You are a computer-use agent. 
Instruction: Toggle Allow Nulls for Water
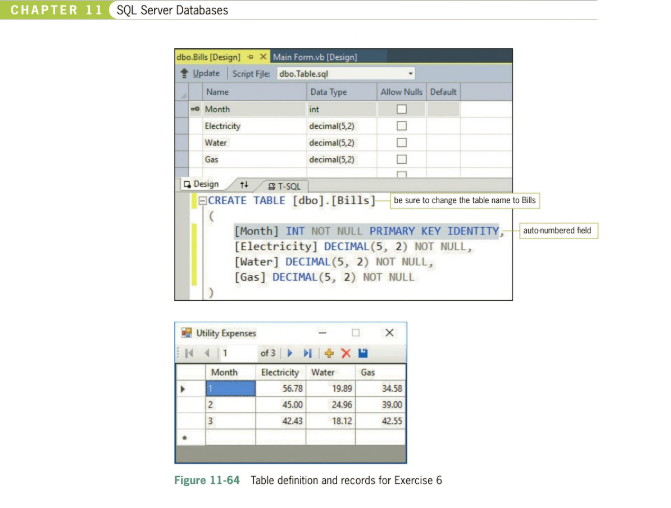click(x=401, y=143)
